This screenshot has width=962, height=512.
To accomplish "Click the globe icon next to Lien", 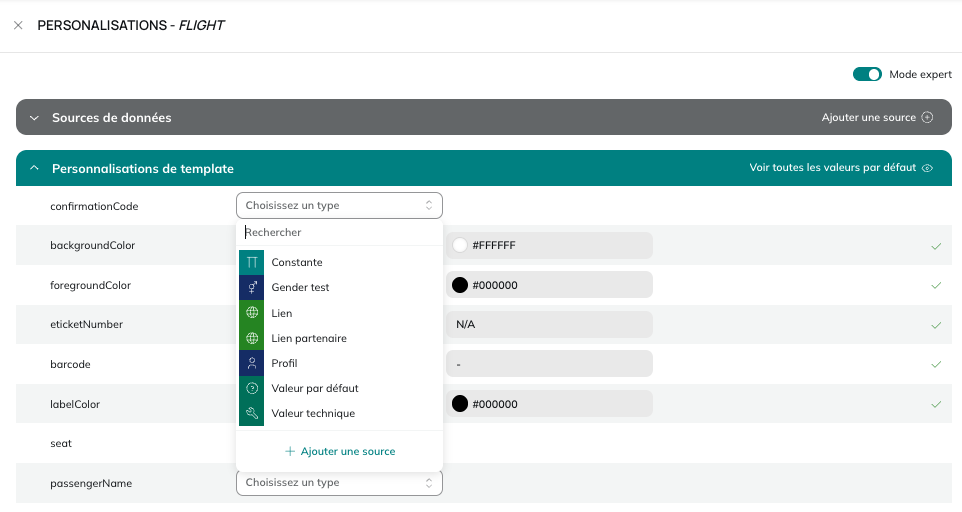I will [252, 313].
